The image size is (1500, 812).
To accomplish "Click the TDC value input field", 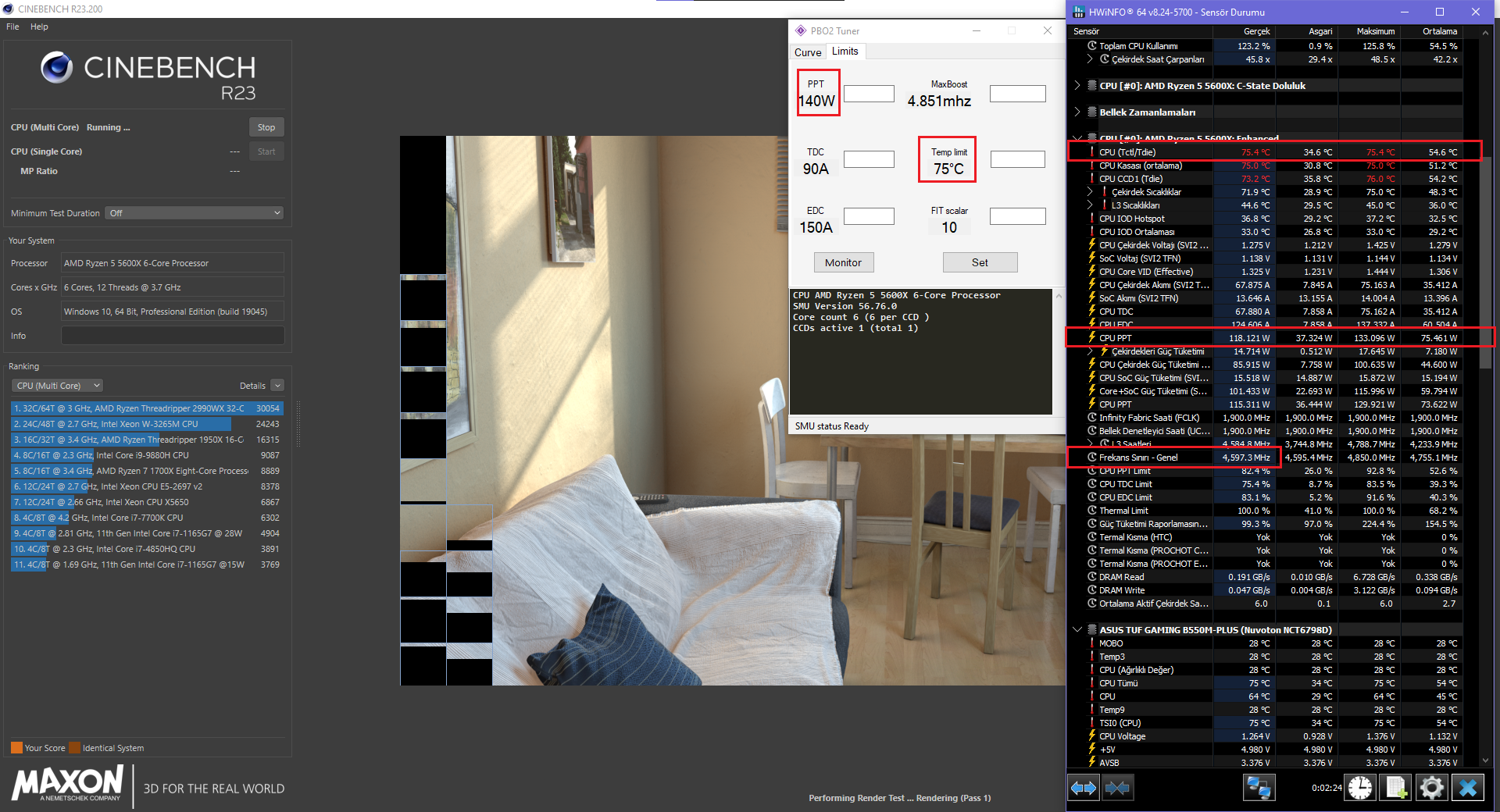I will pos(869,159).
